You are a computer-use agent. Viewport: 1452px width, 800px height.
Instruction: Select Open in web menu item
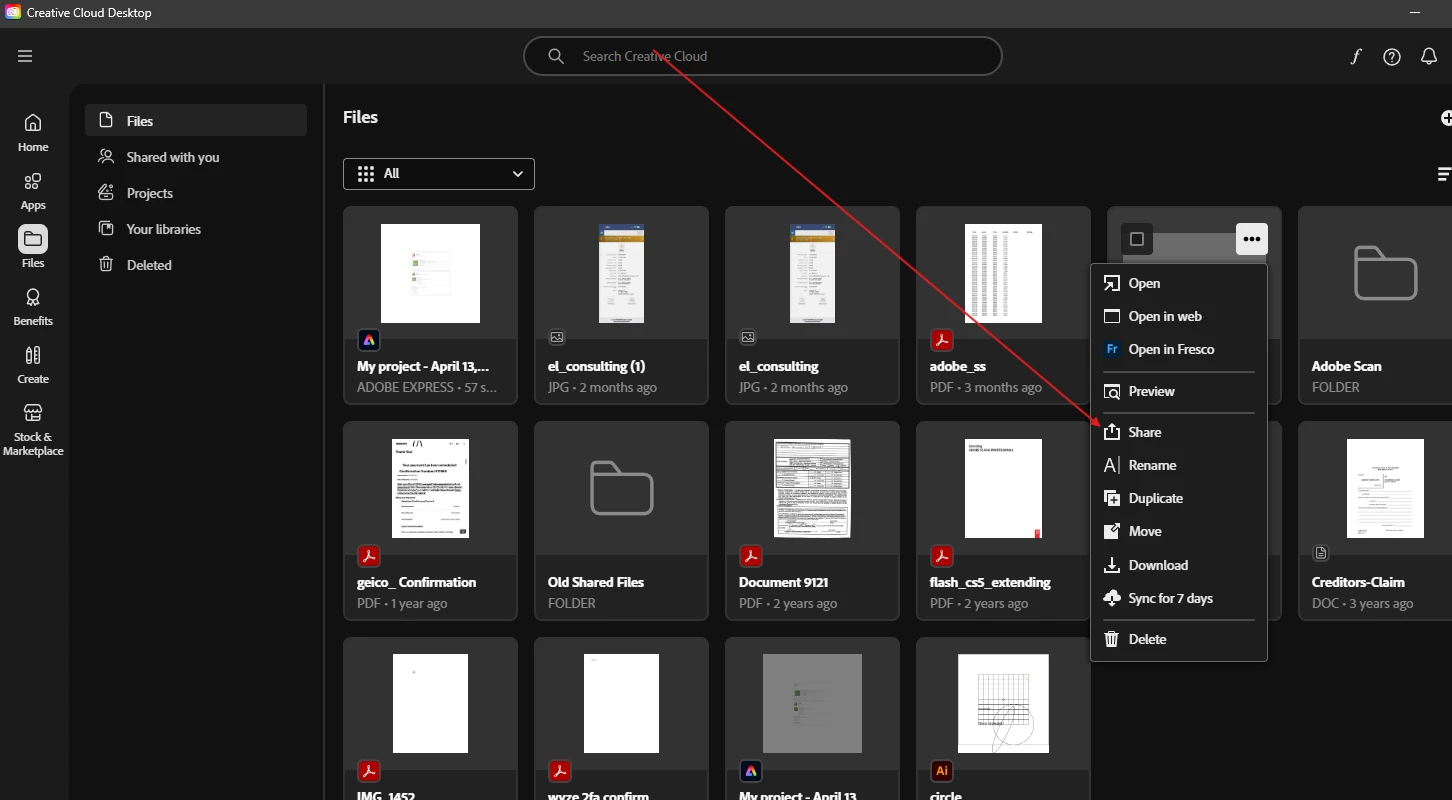click(x=1179, y=316)
